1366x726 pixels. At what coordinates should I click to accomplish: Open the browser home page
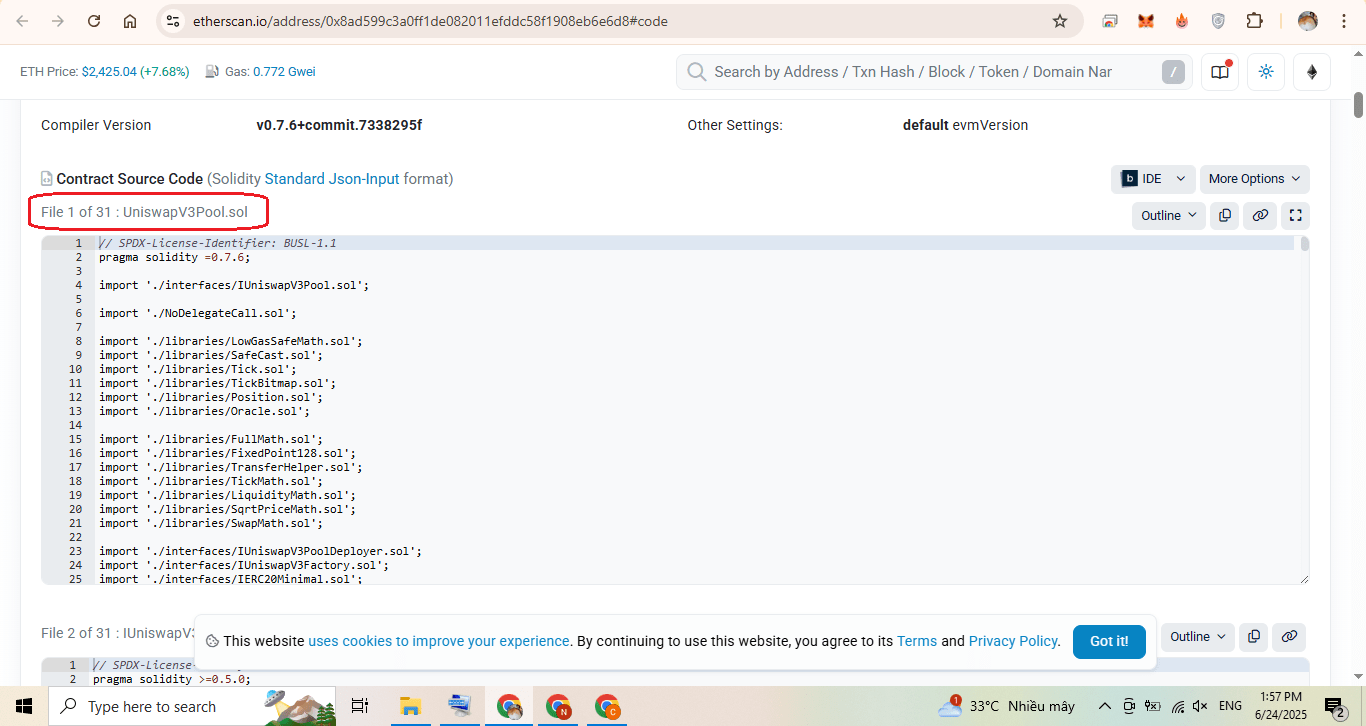click(130, 21)
